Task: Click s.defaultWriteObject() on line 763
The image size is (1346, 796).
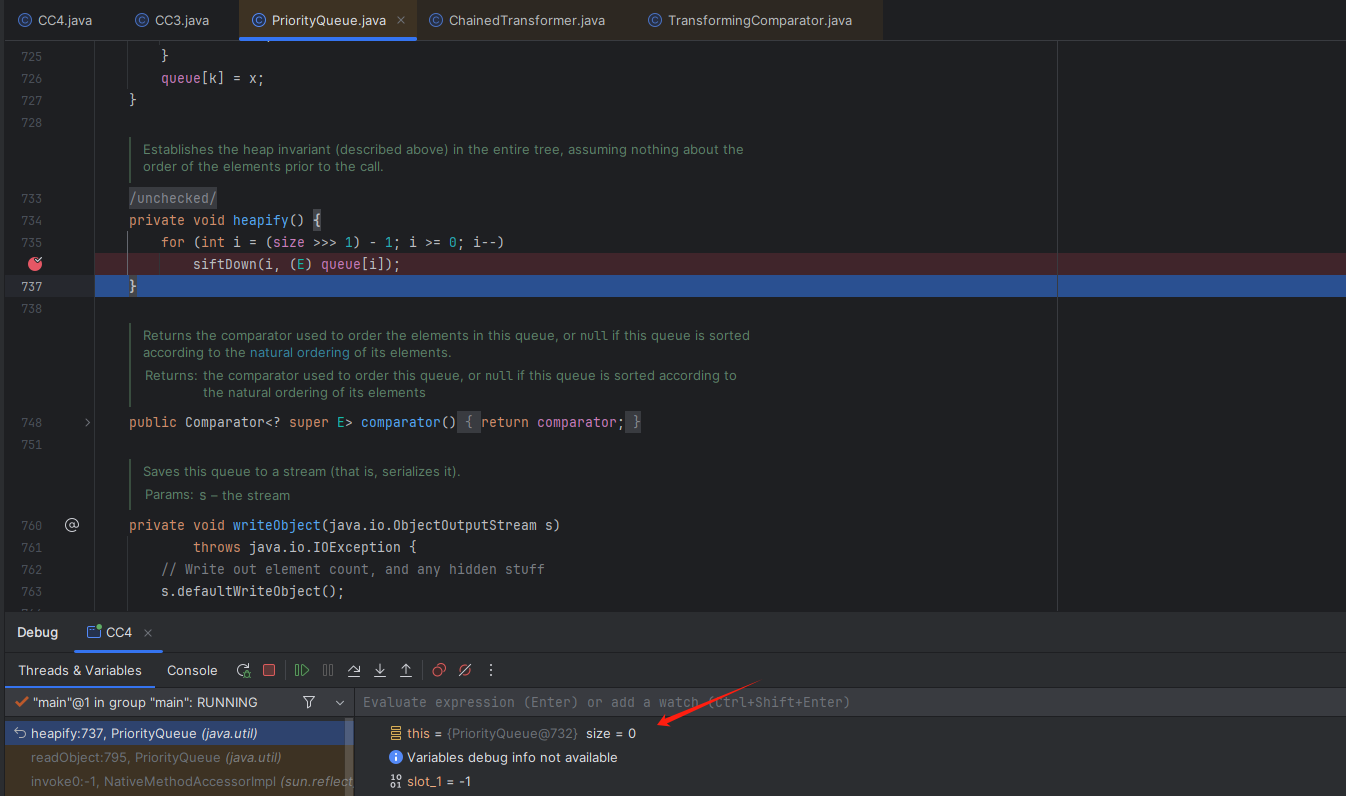Action: point(252,591)
